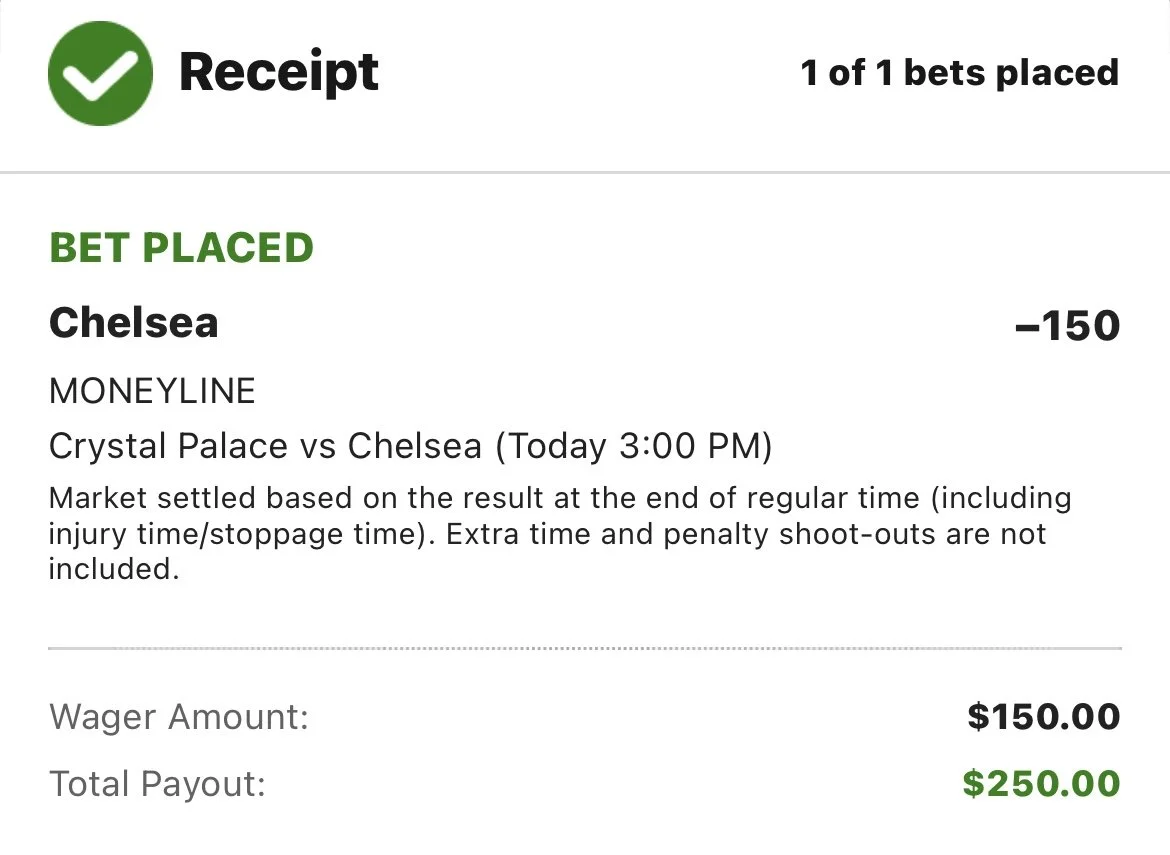Click the solid separator line below the header
The height and width of the screenshot is (855, 1170).
585,173
